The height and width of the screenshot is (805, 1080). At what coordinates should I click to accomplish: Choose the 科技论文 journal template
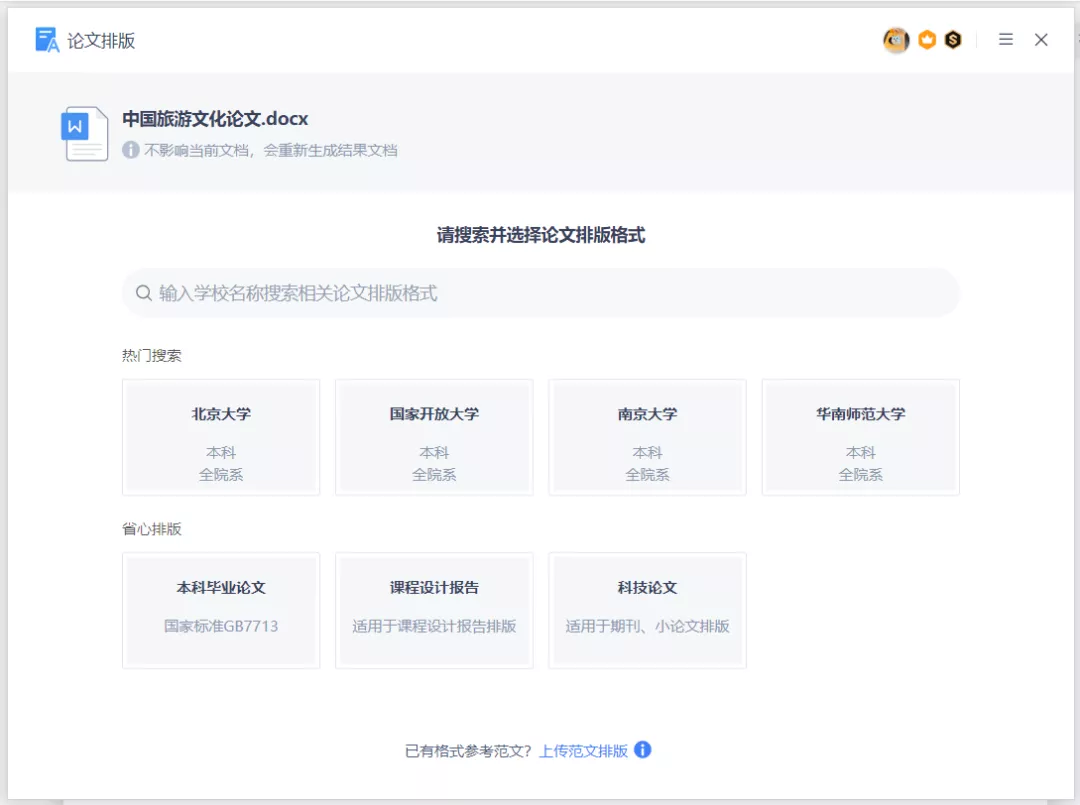(647, 610)
